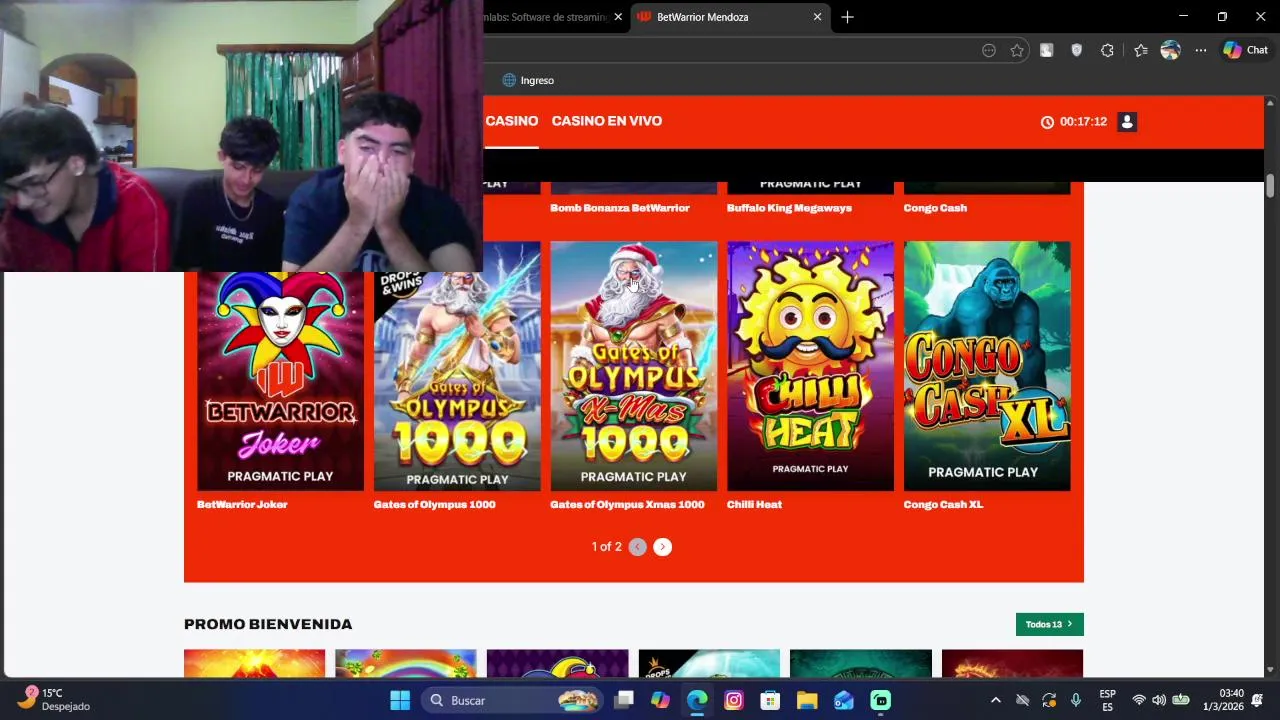Open the browser extensions puzzle icon
Viewport: 1280px width, 720px height.
click(1107, 50)
